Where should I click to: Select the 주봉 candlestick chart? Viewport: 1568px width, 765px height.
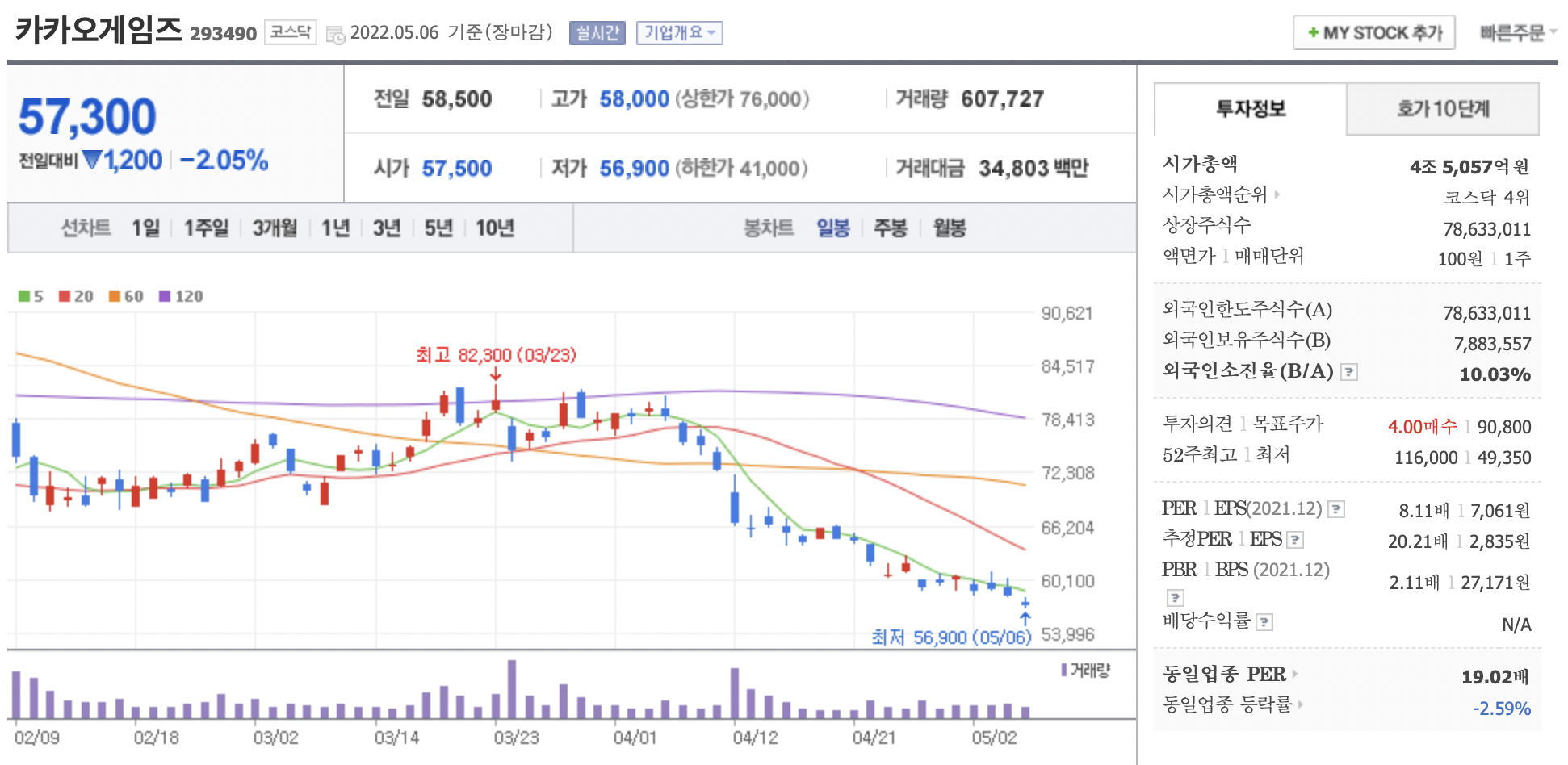click(891, 228)
